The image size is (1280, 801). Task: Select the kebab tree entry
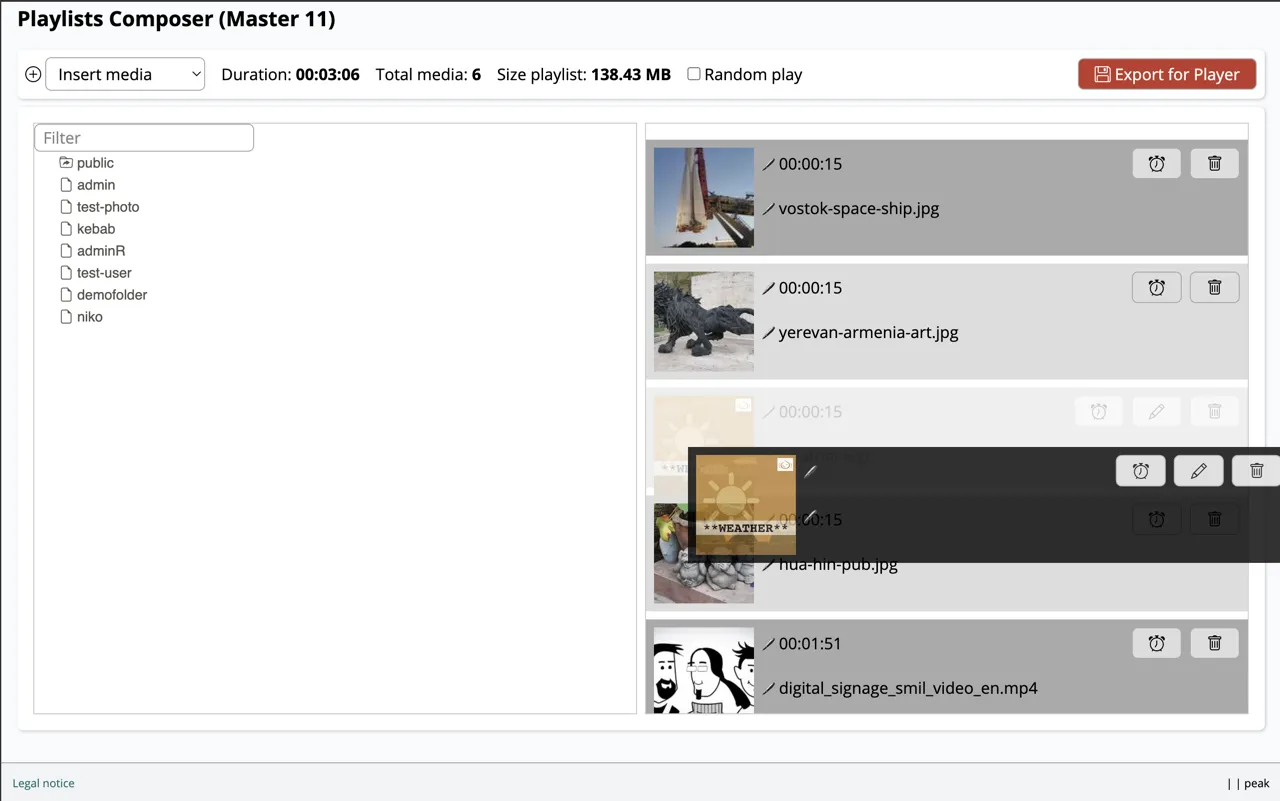point(96,229)
